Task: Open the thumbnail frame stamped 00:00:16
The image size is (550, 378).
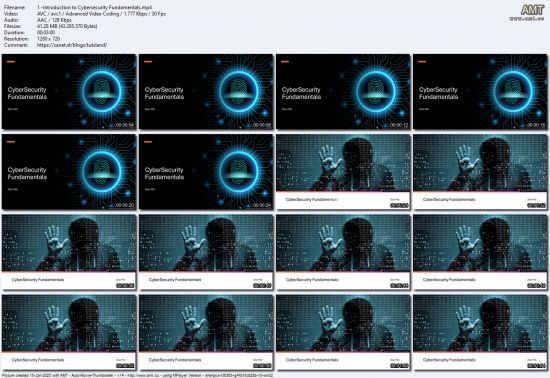Action: (x=480, y=92)
